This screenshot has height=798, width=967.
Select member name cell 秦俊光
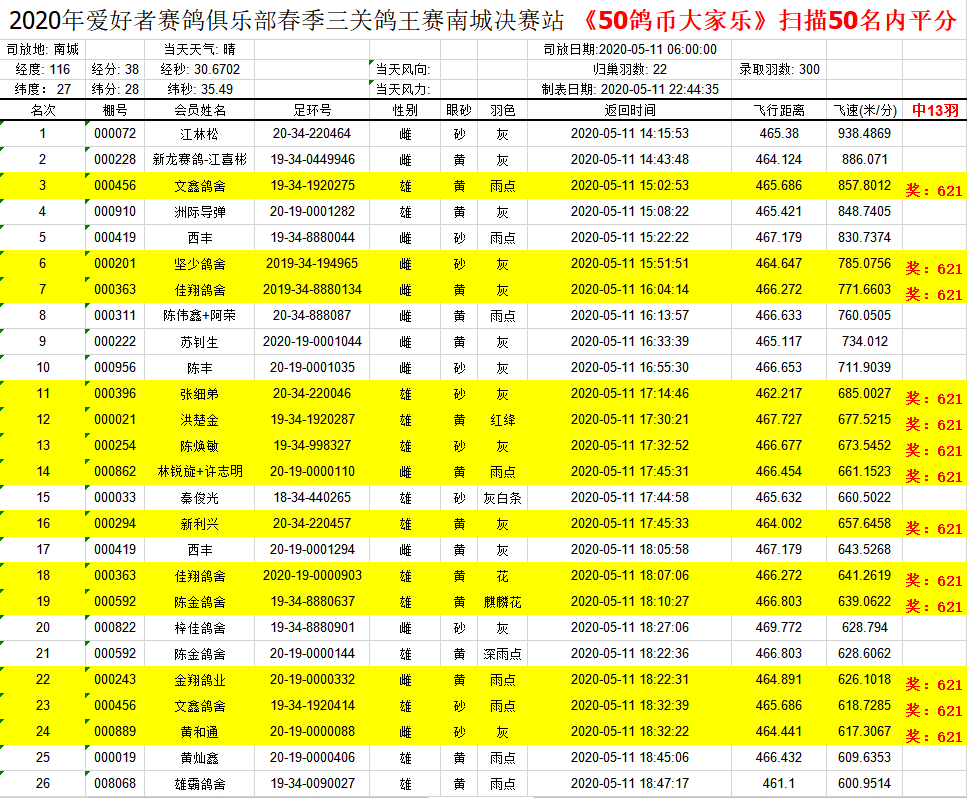(200, 498)
